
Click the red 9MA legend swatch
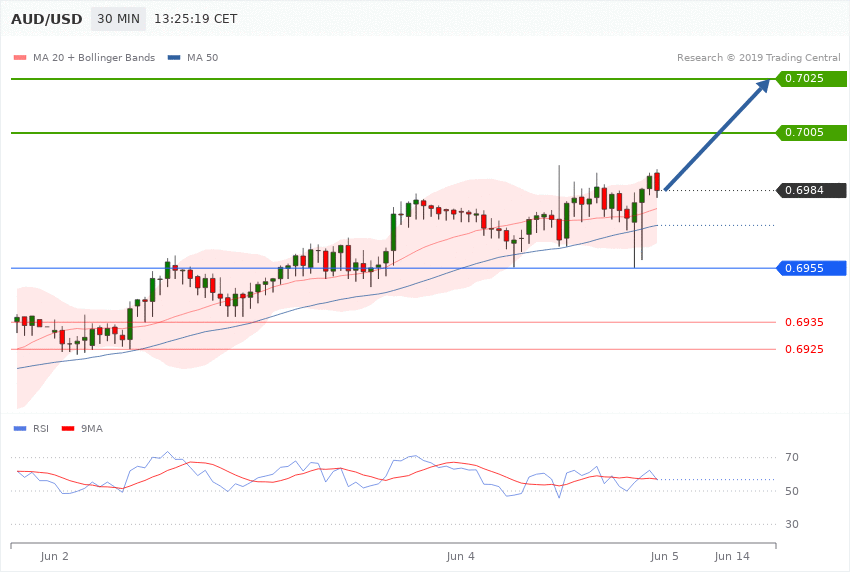[68, 429]
